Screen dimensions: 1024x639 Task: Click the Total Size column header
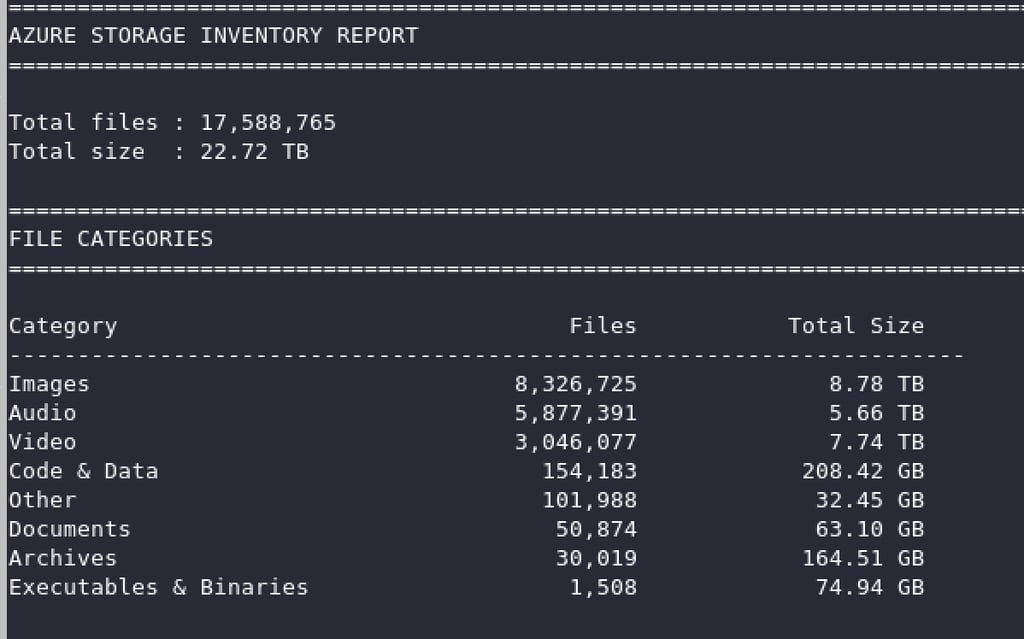[x=856, y=326]
